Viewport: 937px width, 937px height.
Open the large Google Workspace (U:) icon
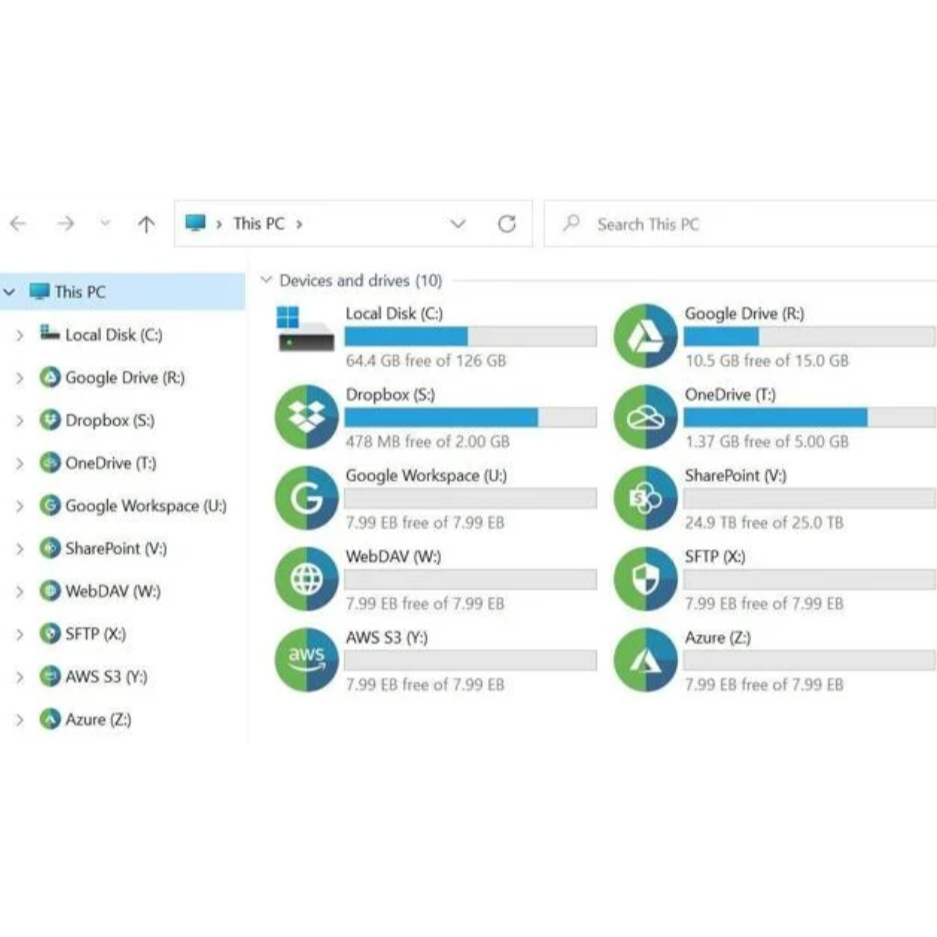[x=307, y=498]
